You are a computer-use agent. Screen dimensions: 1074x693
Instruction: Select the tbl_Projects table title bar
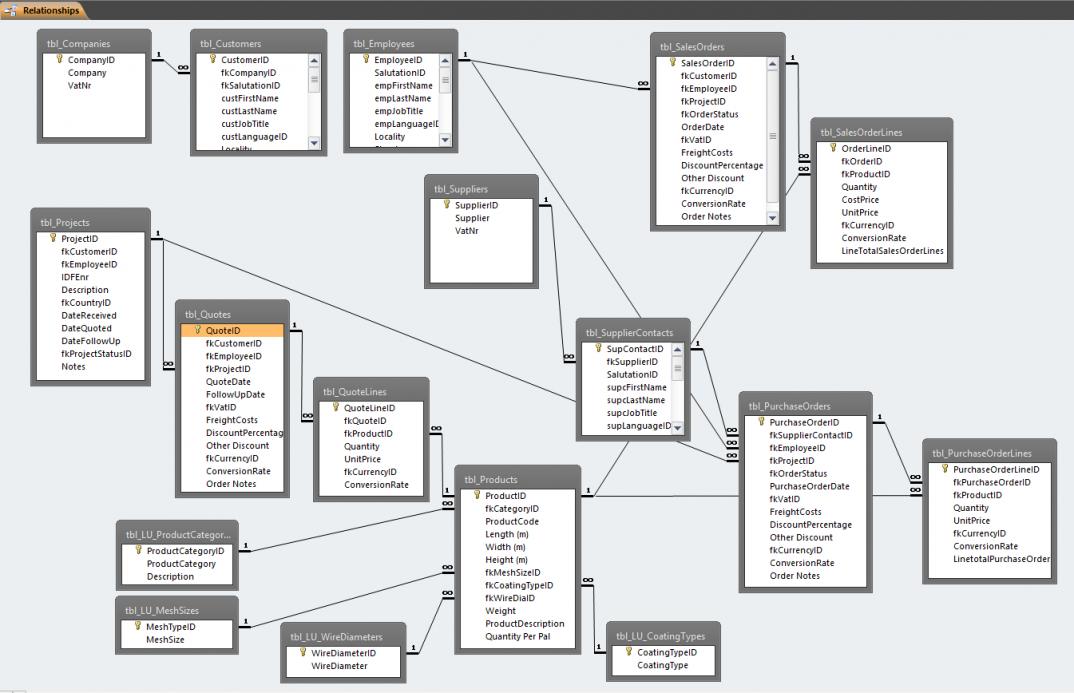90,221
